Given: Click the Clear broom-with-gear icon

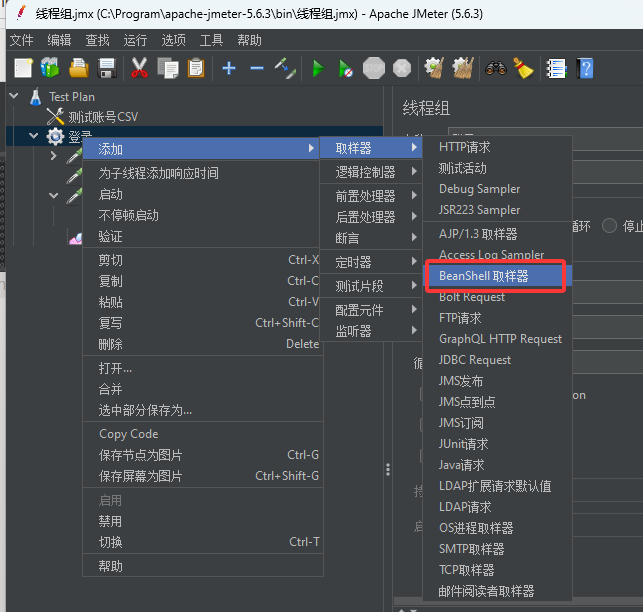Looking at the screenshot, I should click(434, 68).
